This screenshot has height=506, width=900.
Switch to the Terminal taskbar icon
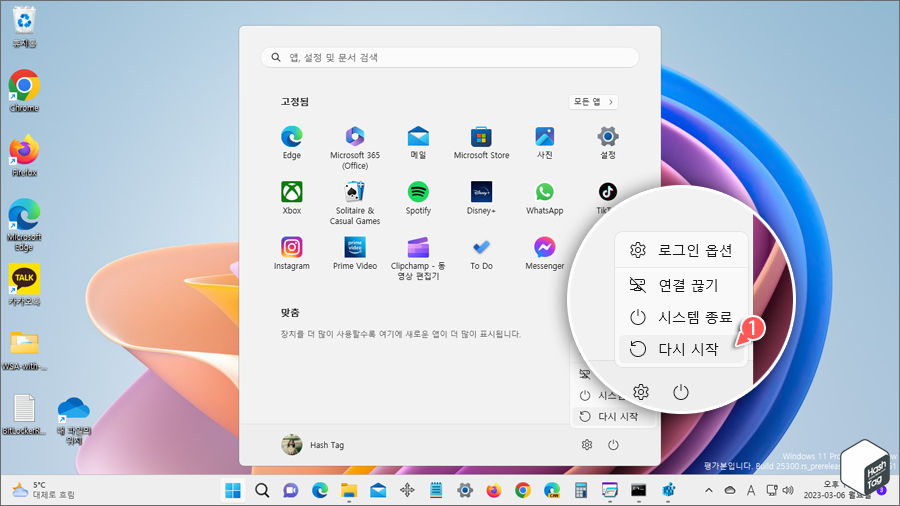tap(638, 491)
